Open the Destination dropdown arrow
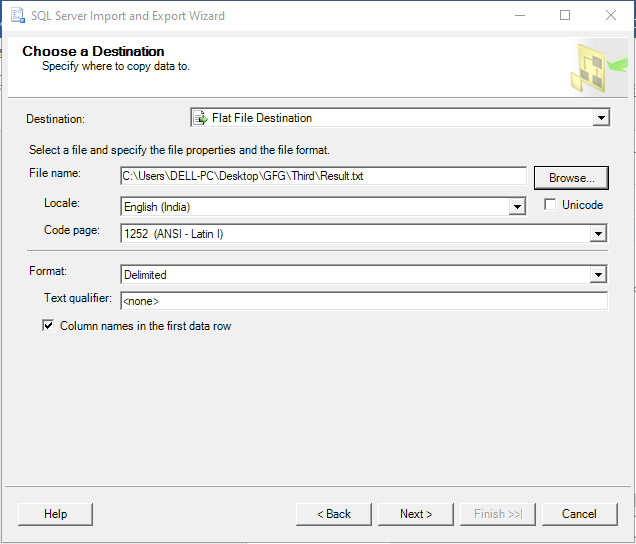Image resolution: width=636 pixels, height=544 pixels. tap(601, 118)
